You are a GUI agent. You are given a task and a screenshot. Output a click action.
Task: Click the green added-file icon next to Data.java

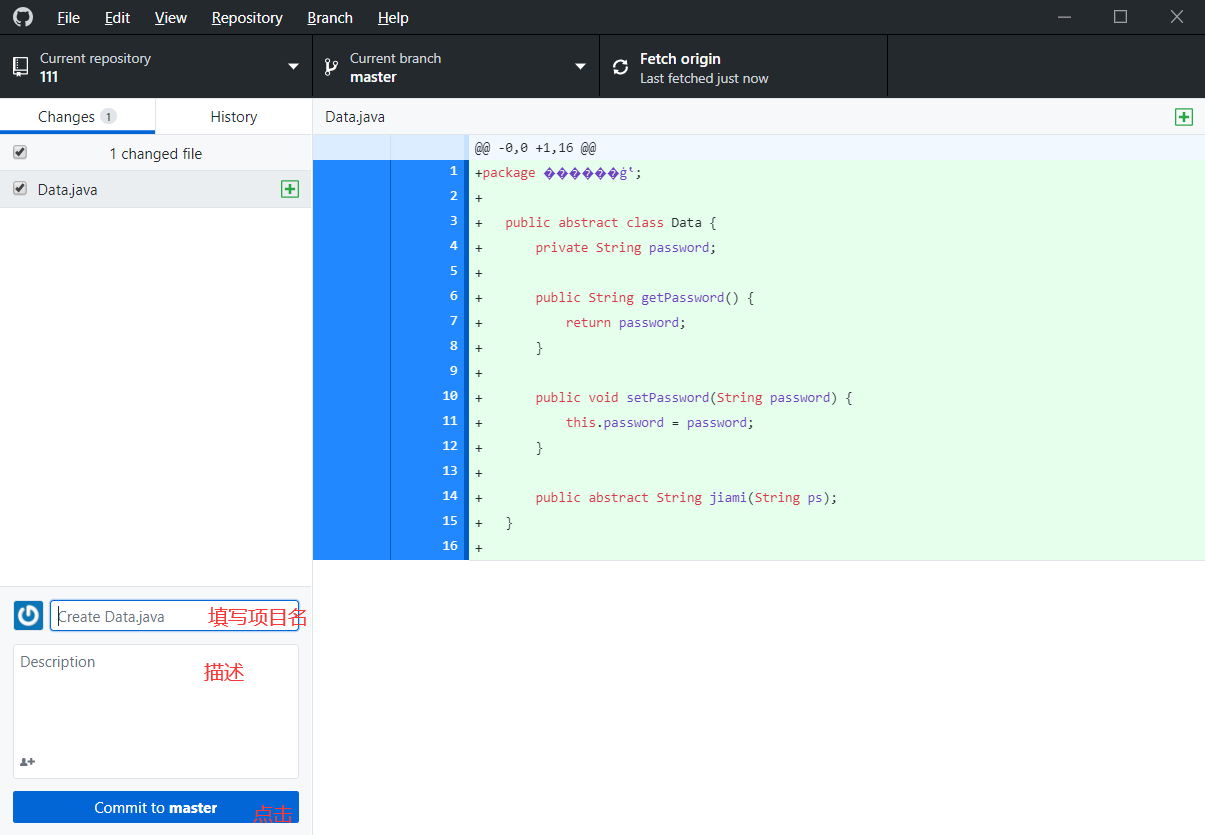(x=290, y=189)
